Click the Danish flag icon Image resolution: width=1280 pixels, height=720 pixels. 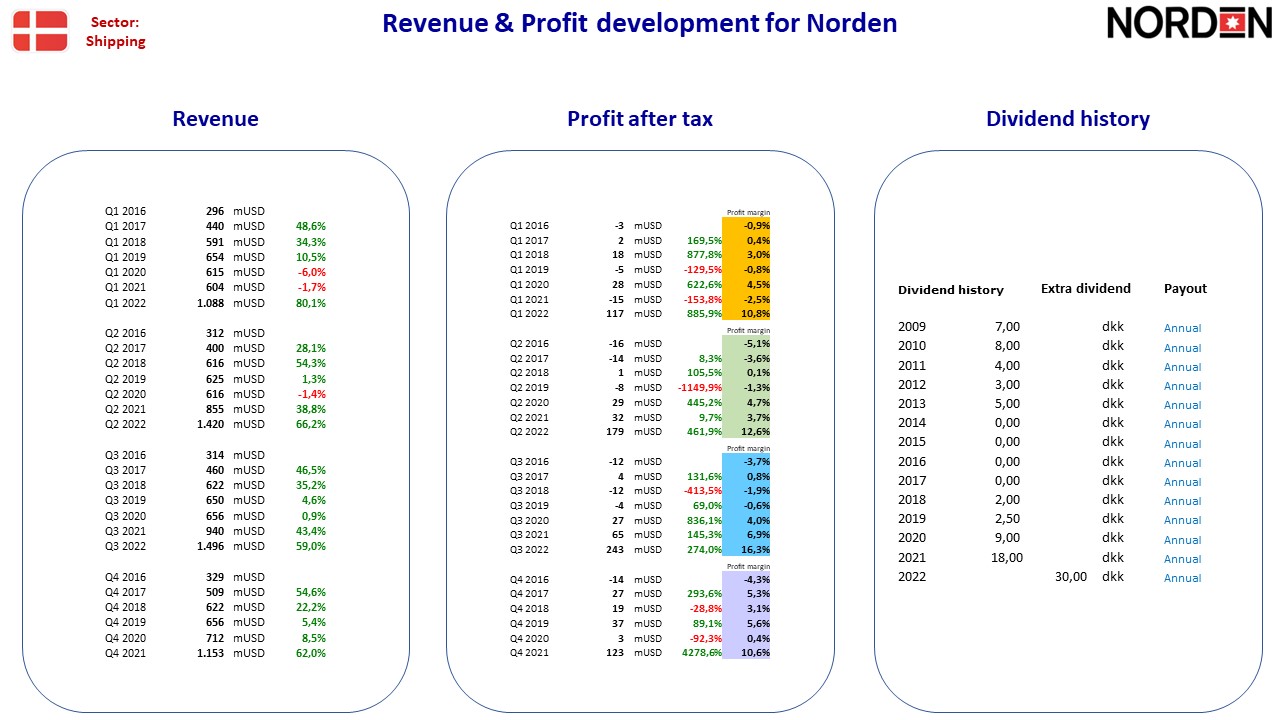(40, 31)
